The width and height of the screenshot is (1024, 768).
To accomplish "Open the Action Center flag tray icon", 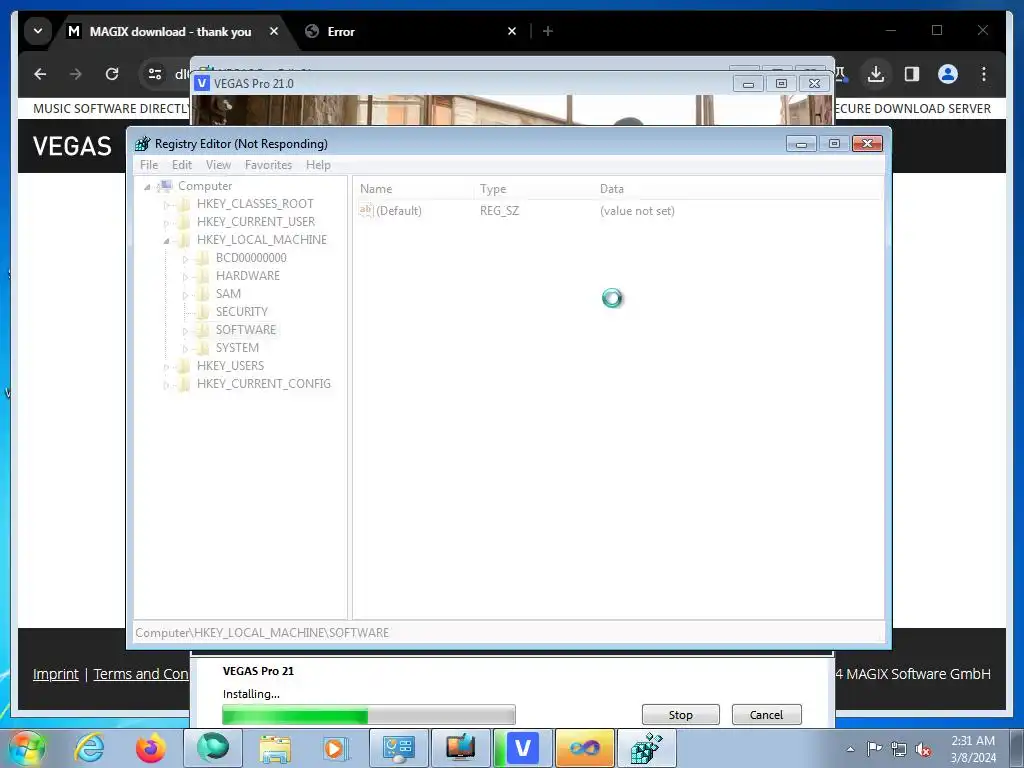I will tap(874, 749).
